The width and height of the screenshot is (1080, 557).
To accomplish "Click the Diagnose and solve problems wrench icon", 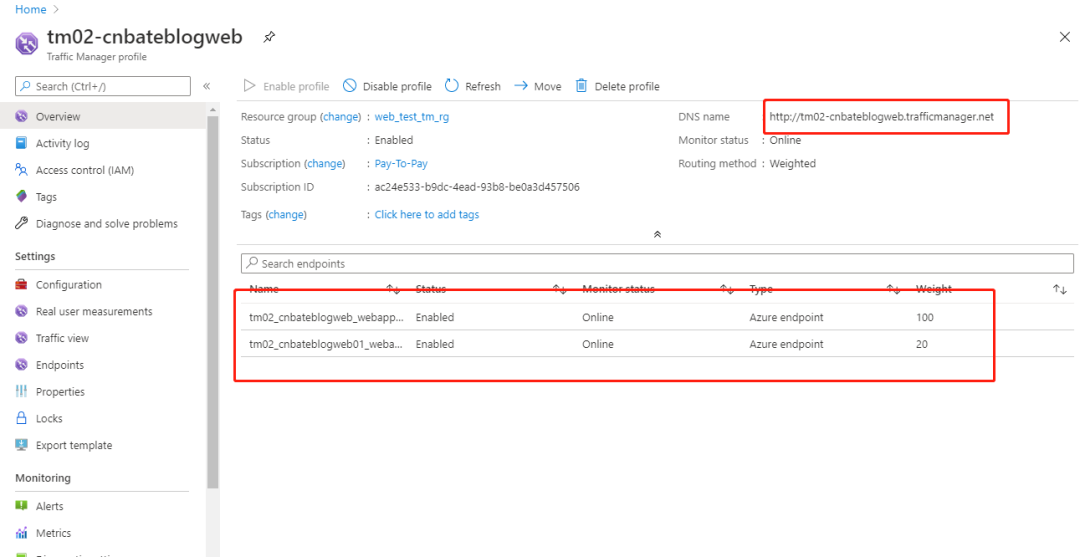I will (x=21, y=224).
